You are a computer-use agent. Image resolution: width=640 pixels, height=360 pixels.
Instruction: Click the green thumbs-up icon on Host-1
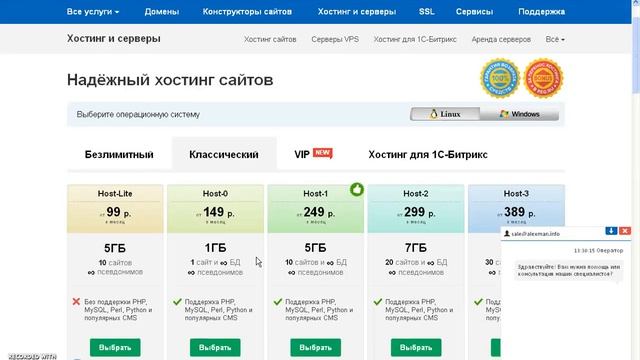pos(357,189)
